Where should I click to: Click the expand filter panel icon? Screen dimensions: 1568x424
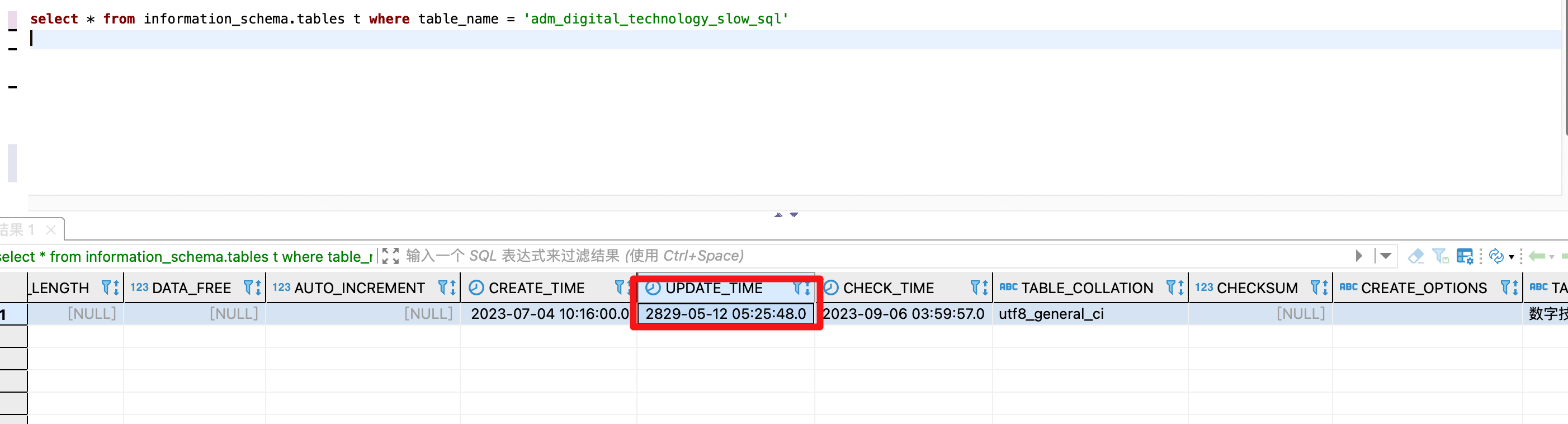point(390,256)
